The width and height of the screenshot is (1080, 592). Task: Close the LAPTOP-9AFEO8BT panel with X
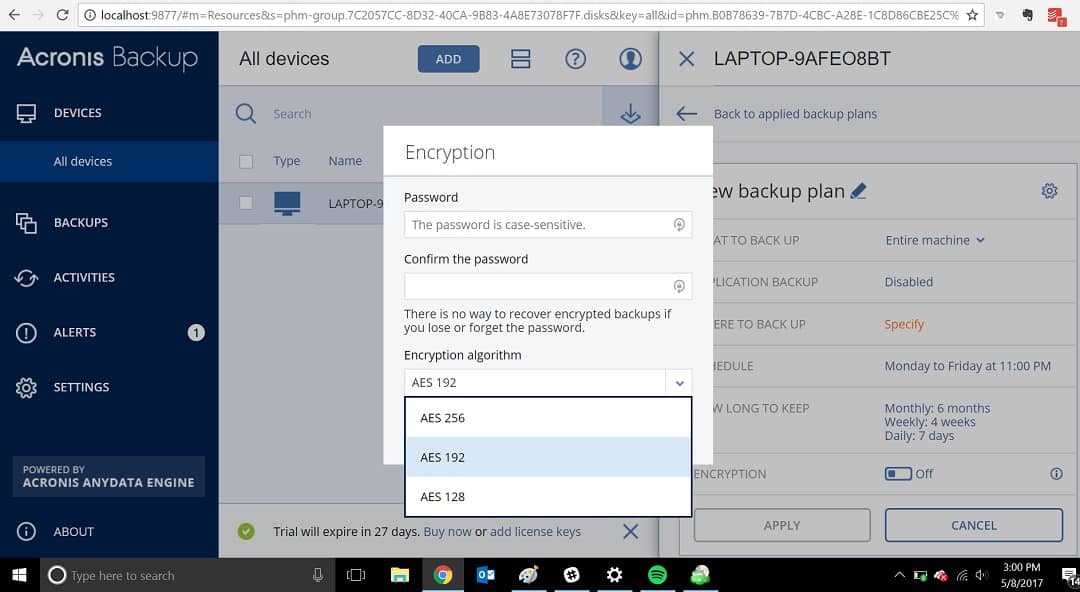click(x=686, y=59)
